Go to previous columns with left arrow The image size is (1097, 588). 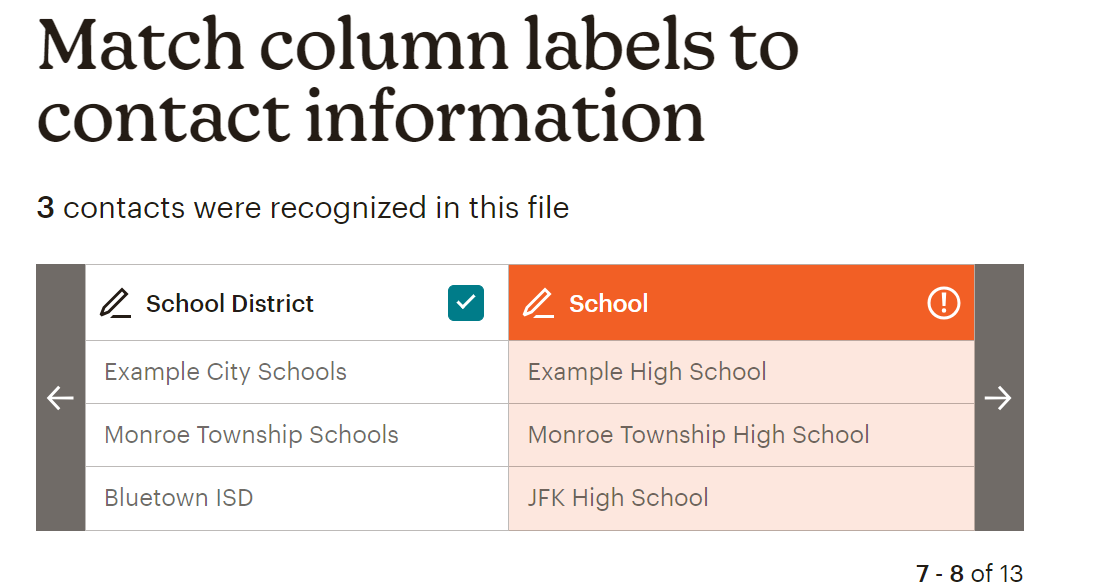(x=61, y=398)
